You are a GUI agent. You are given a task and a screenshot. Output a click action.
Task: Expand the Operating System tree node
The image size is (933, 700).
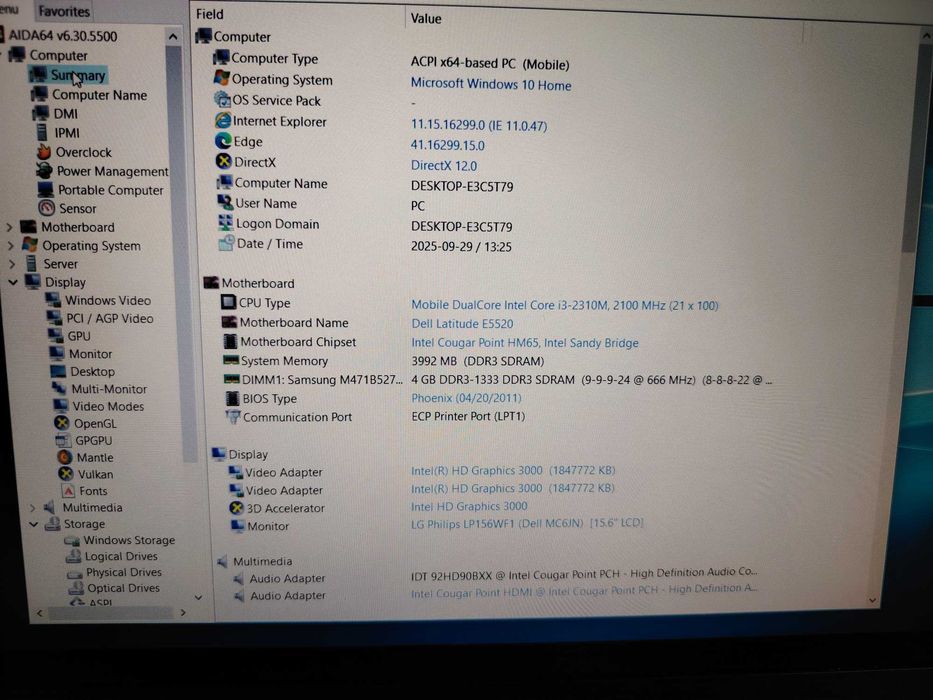11,245
